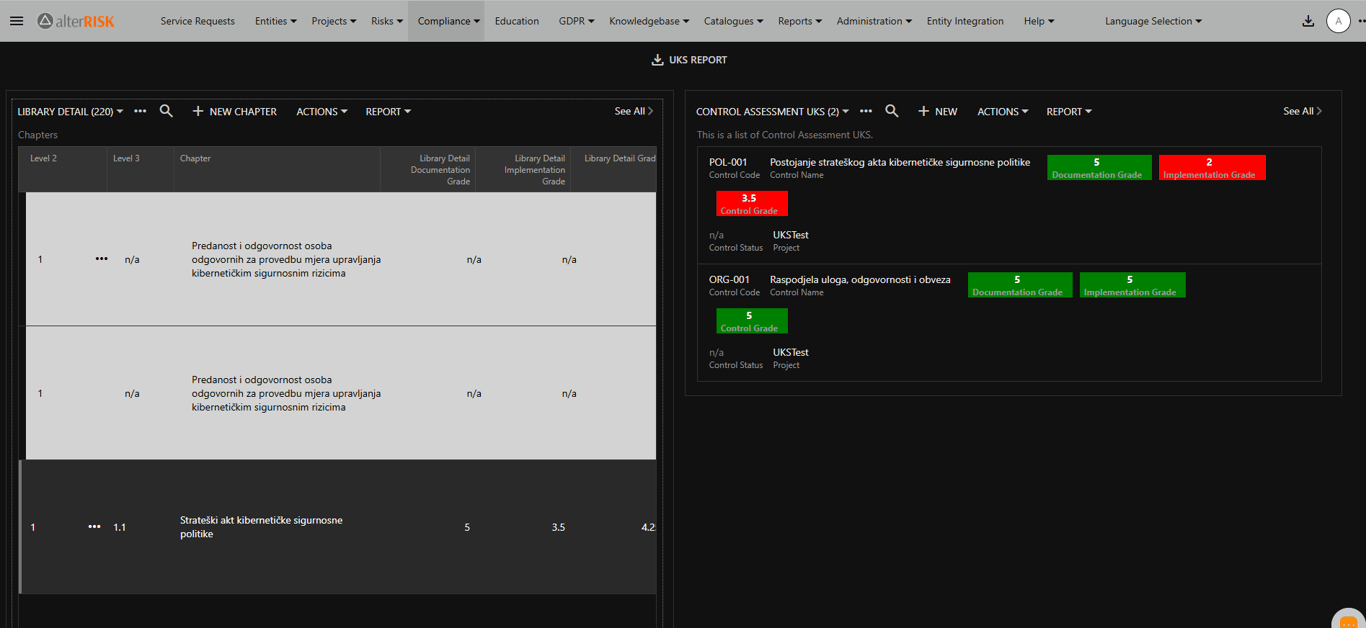Click red Implementation Grade badge for POL-001
The width and height of the screenshot is (1366, 628).
point(1212,168)
